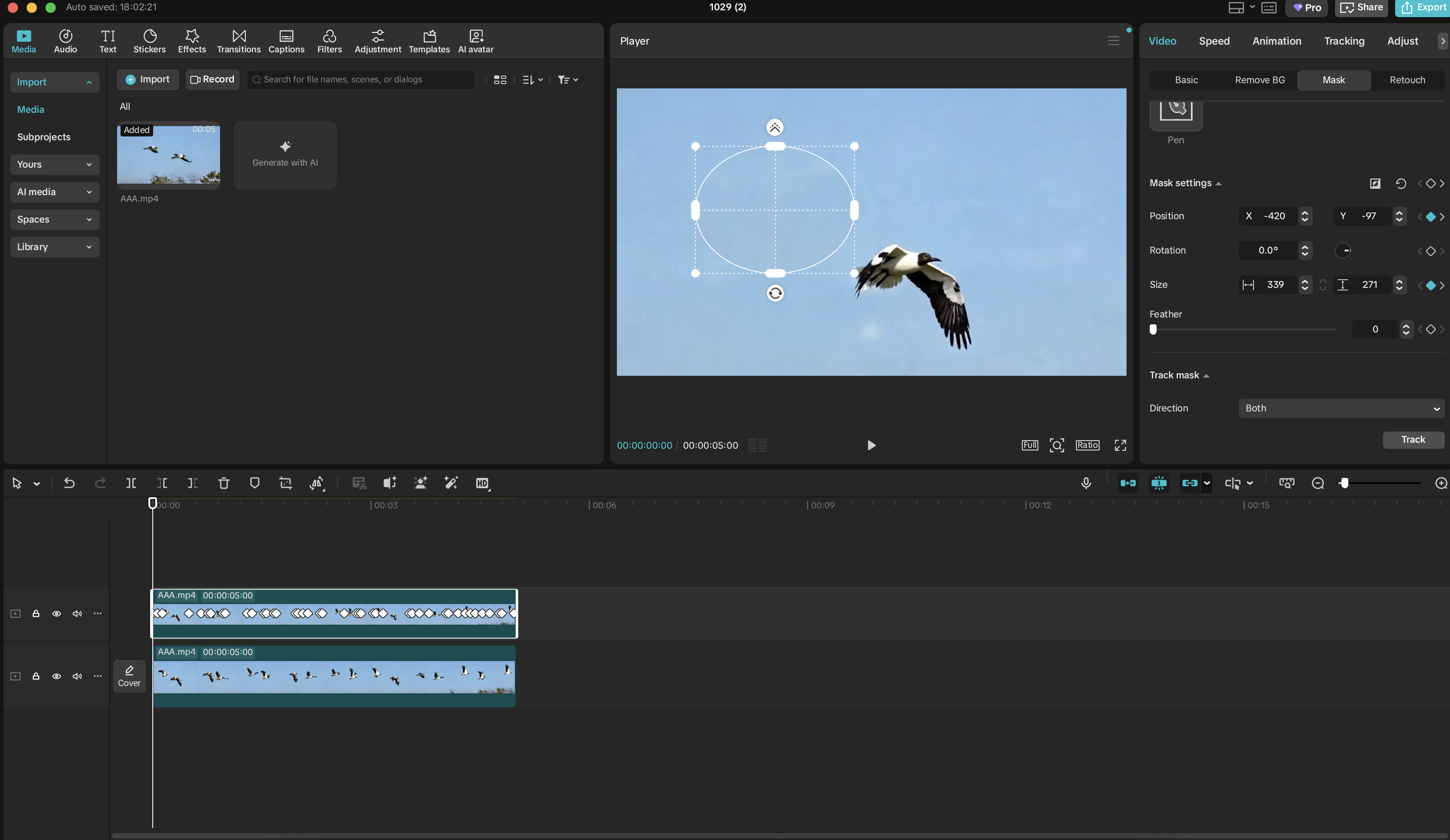Enable voiceover recording with the microphone icon
This screenshot has height=840, width=1450.
(x=1086, y=483)
